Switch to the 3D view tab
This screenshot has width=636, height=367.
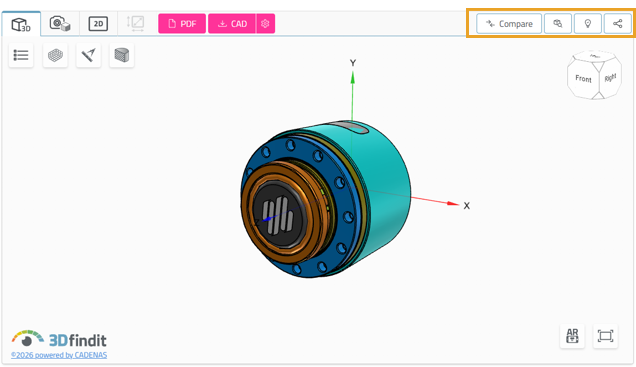coord(21,24)
